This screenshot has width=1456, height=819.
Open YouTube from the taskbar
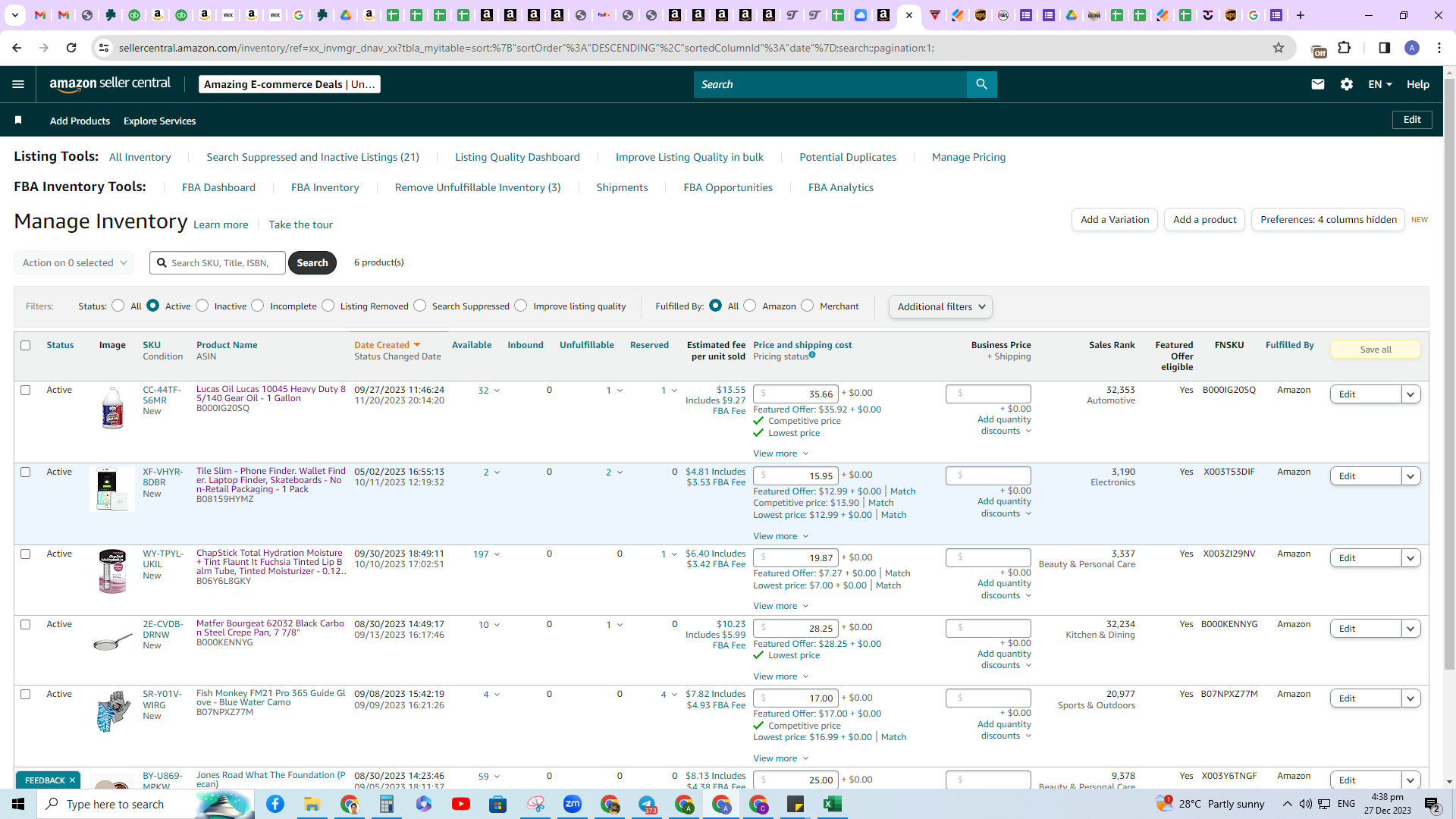[x=460, y=804]
